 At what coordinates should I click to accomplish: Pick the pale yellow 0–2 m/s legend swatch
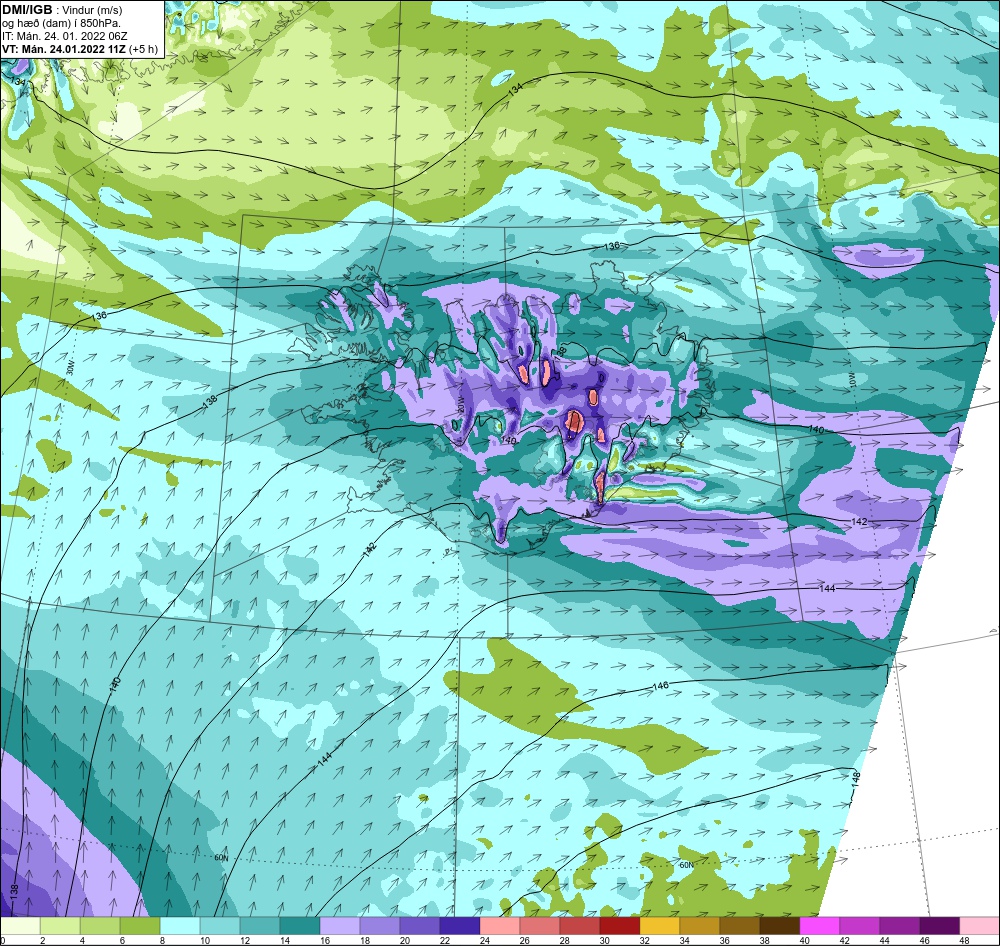pos(20,926)
